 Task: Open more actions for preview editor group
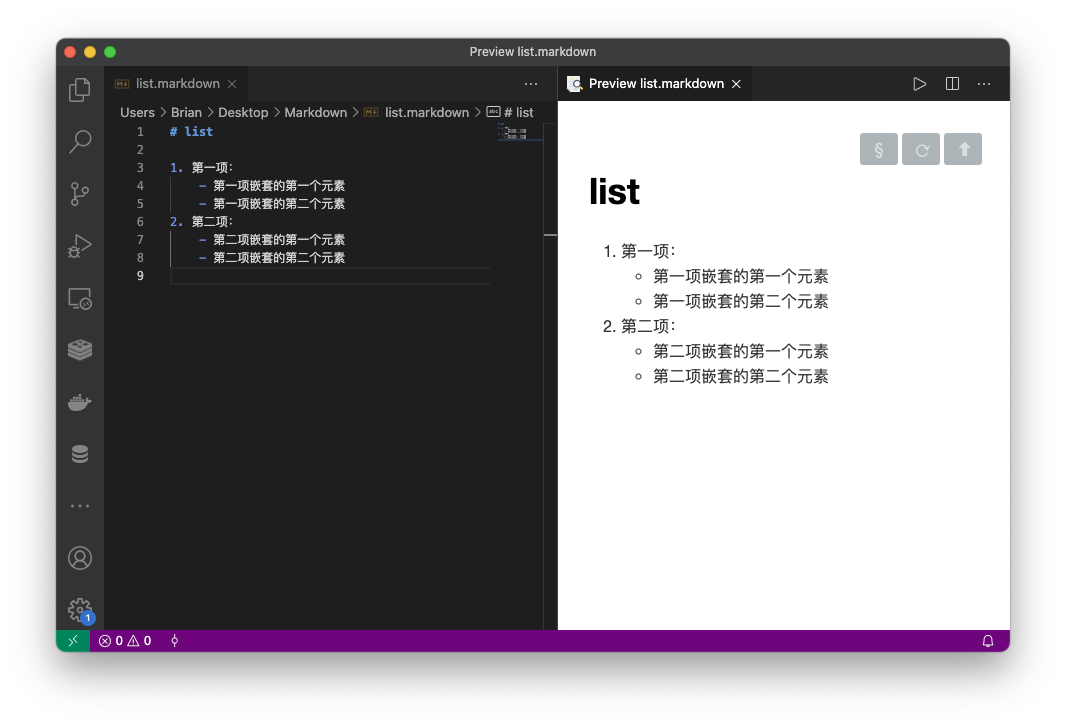984,84
